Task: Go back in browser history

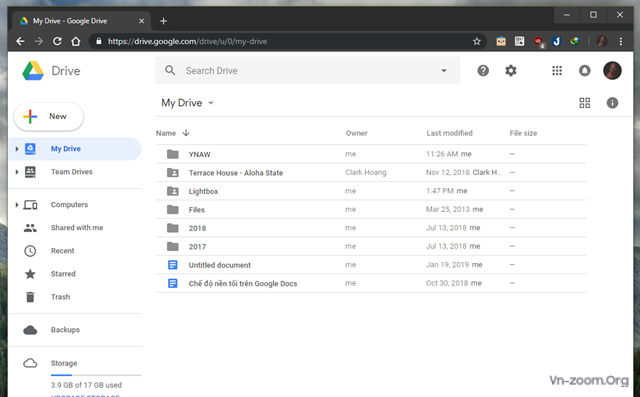Action: [20, 41]
